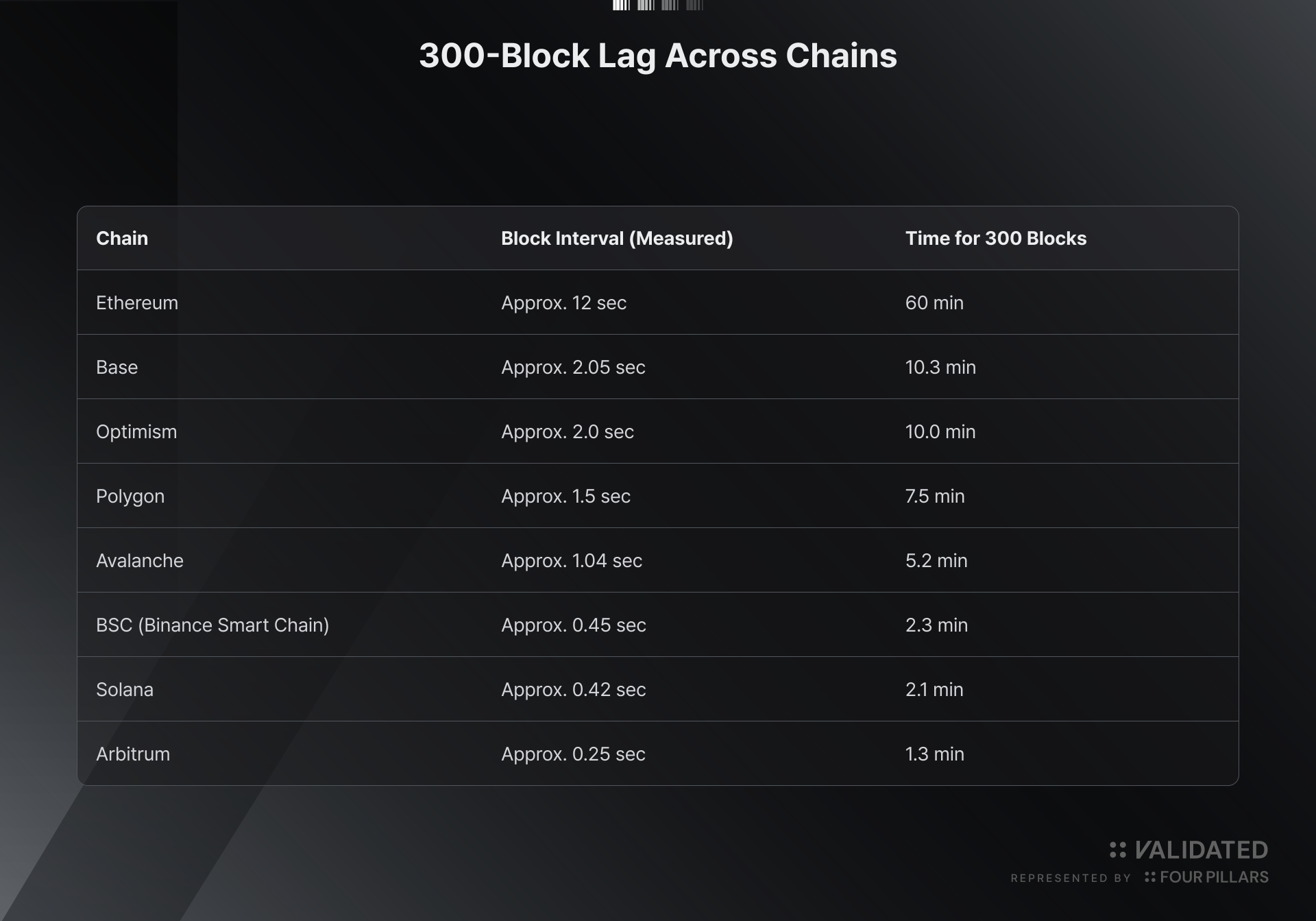1316x921 pixels.
Task: Click the Polygon chain cell
Action: coord(130,497)
